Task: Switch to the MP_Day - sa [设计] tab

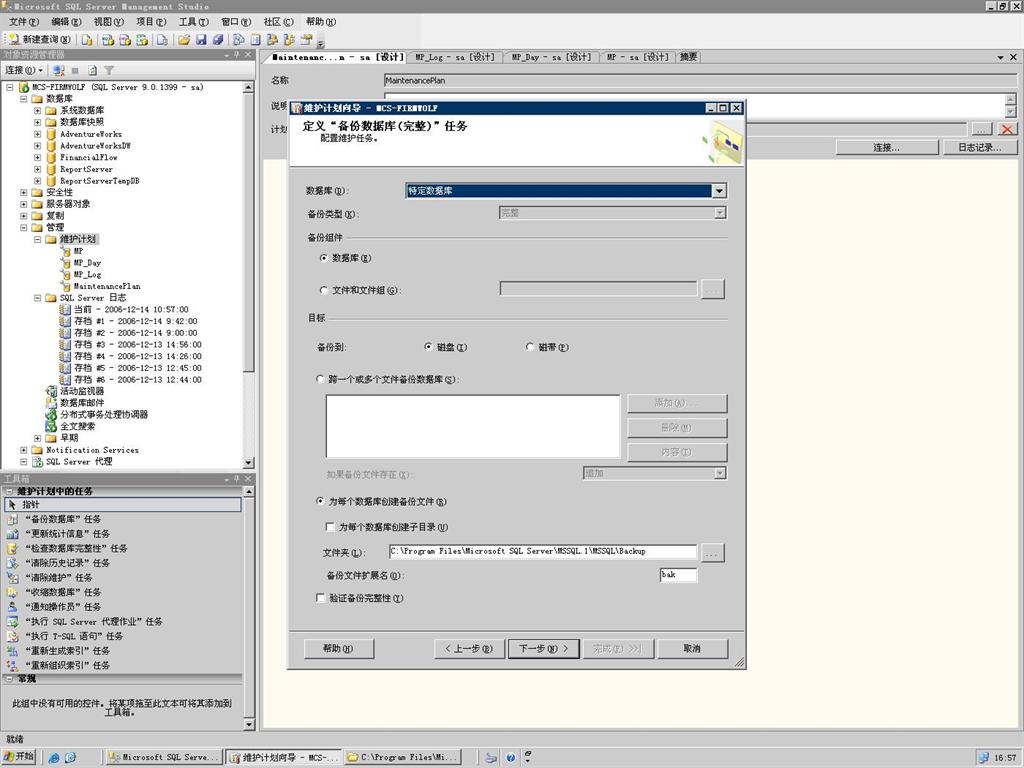Action: 551,57
